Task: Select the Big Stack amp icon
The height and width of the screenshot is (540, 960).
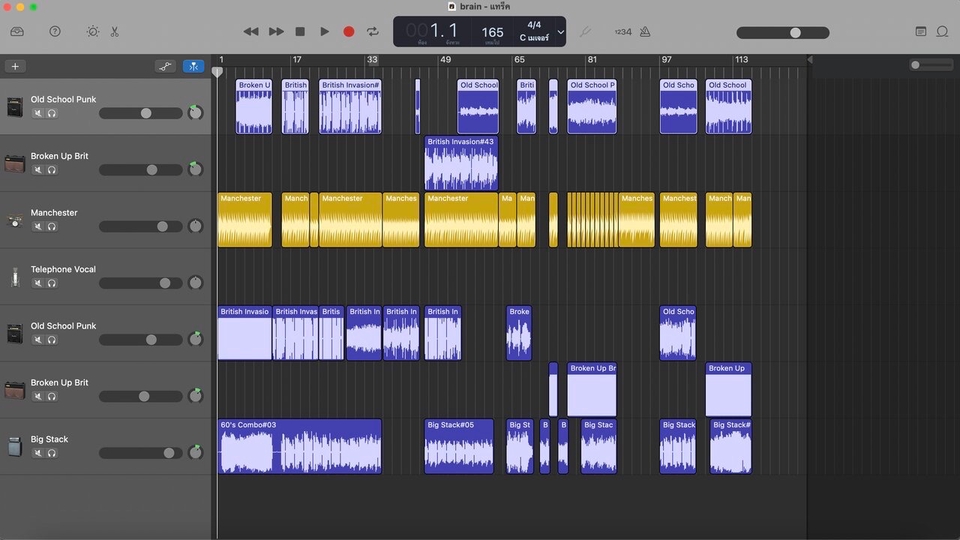Action: click(15, 446)
